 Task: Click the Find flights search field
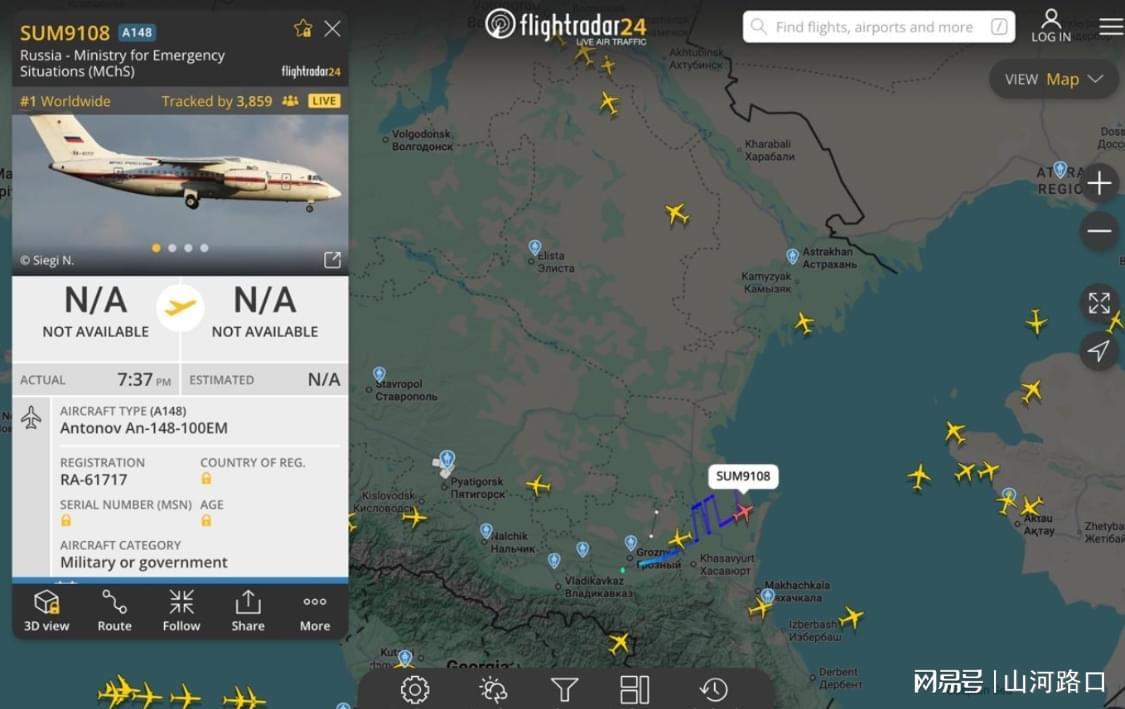coord(879,27)
